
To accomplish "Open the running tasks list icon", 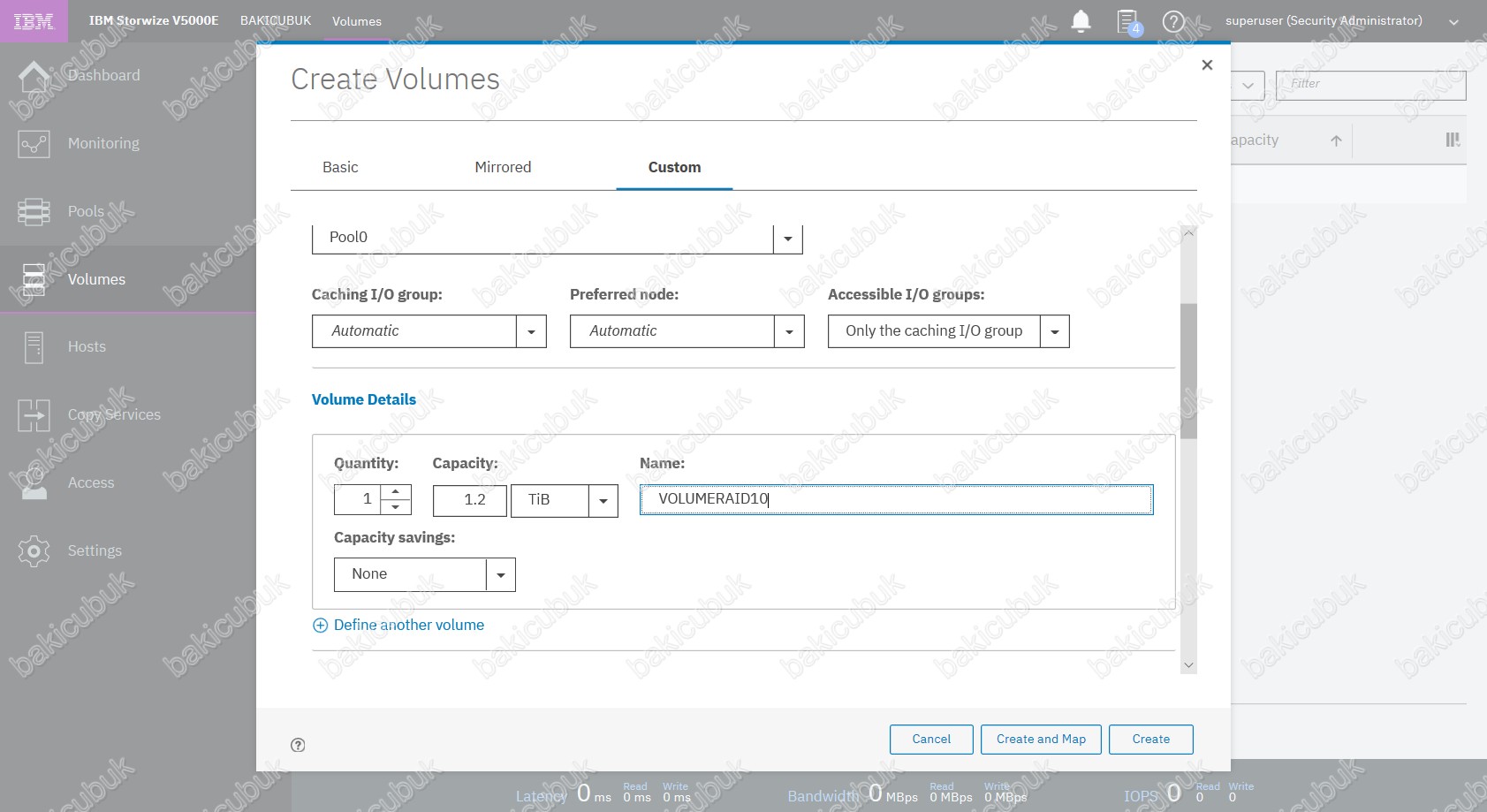I will click(1128, 21).
